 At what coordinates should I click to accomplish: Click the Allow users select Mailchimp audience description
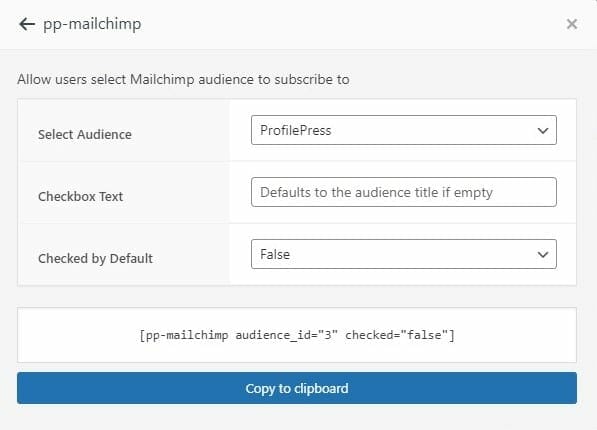[183, 80]
